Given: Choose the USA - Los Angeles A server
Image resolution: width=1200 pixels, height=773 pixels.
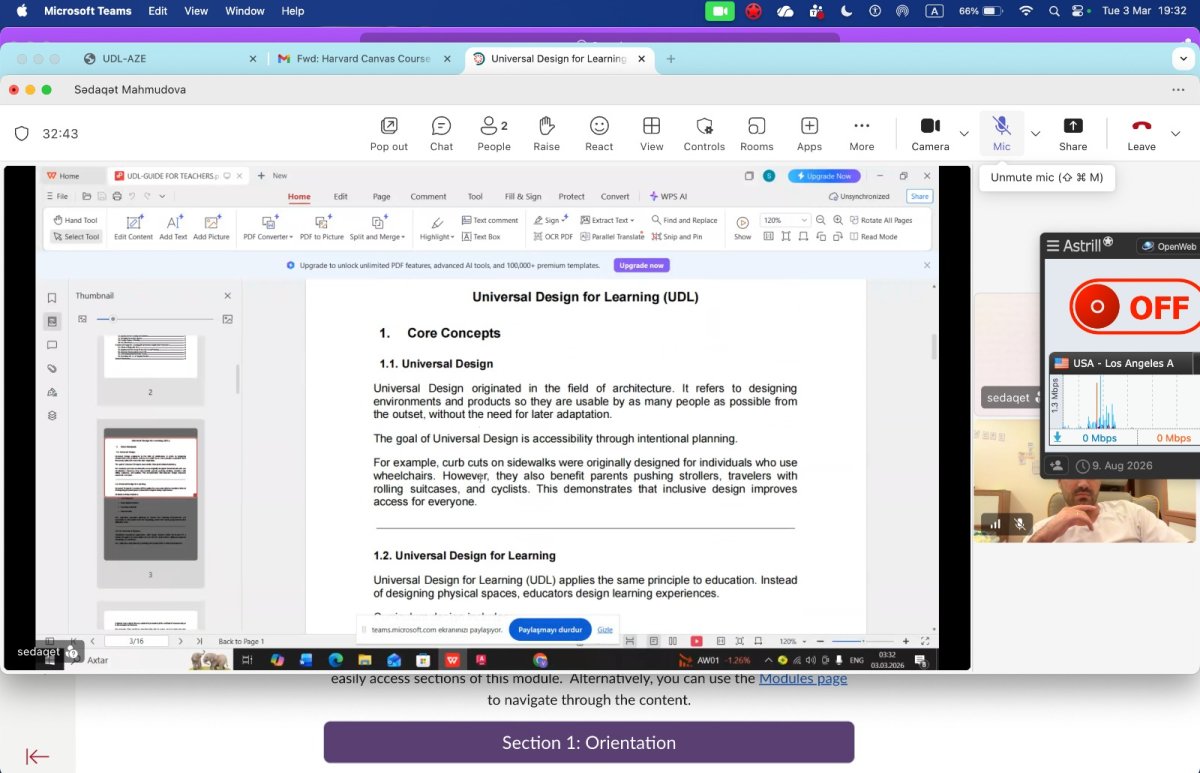Looking at the screenshot, I should tap(1123, 363).
